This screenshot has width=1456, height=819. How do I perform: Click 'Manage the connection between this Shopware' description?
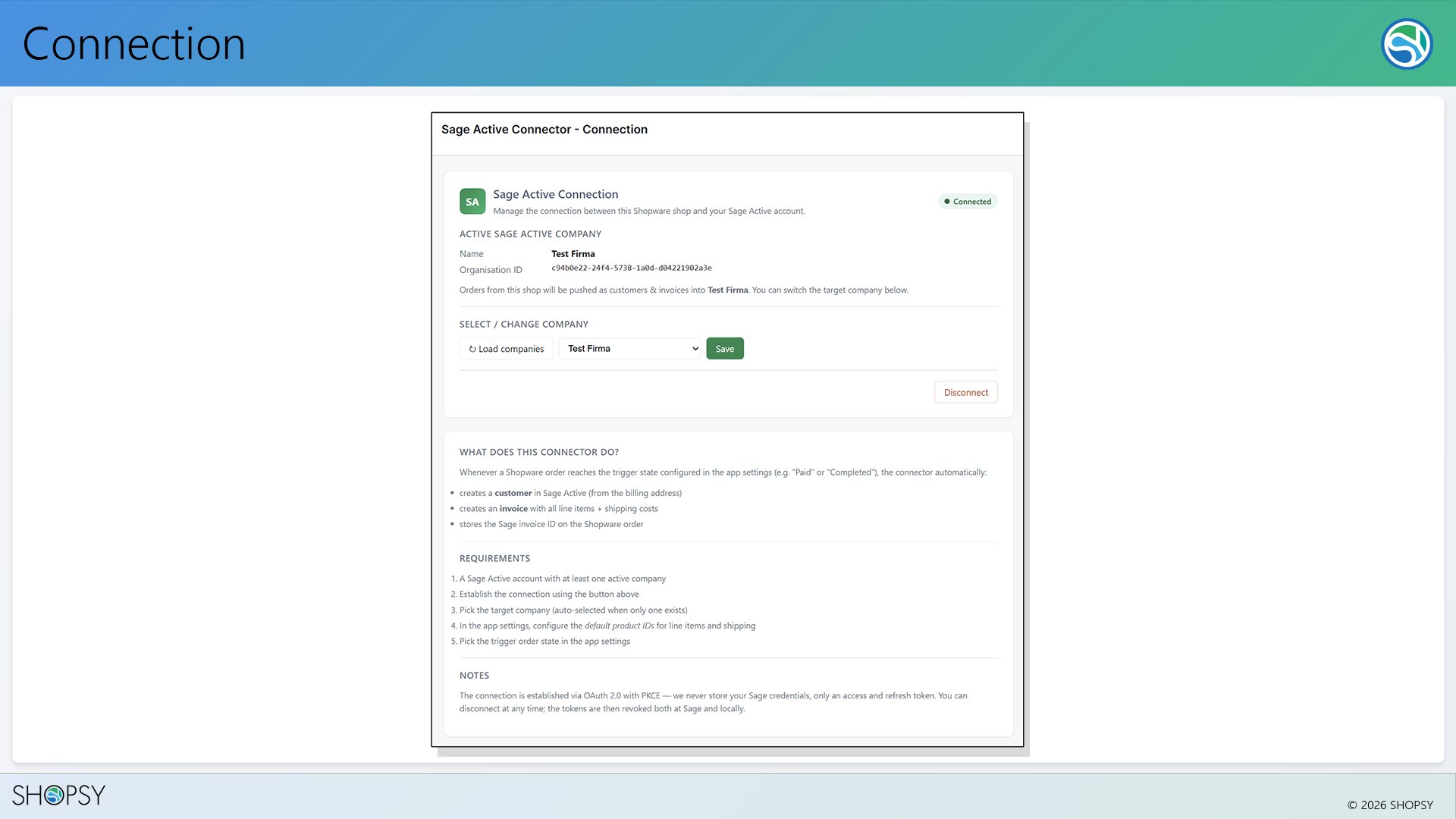pyautogui.click(x=649, y=211)
